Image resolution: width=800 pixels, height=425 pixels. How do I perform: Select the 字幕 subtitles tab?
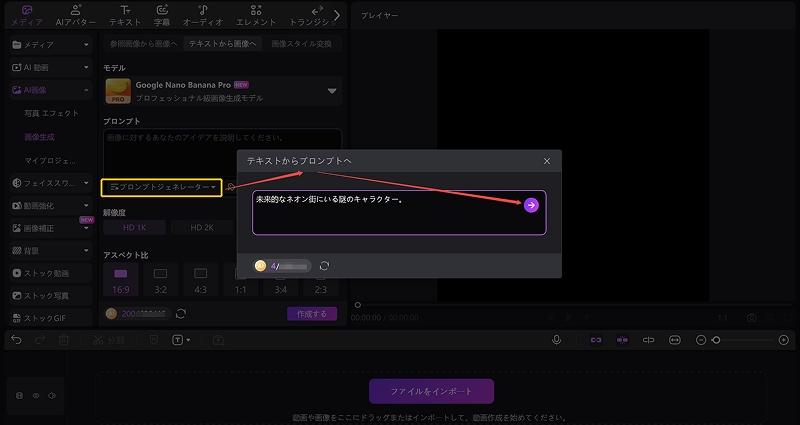point(162,15)
